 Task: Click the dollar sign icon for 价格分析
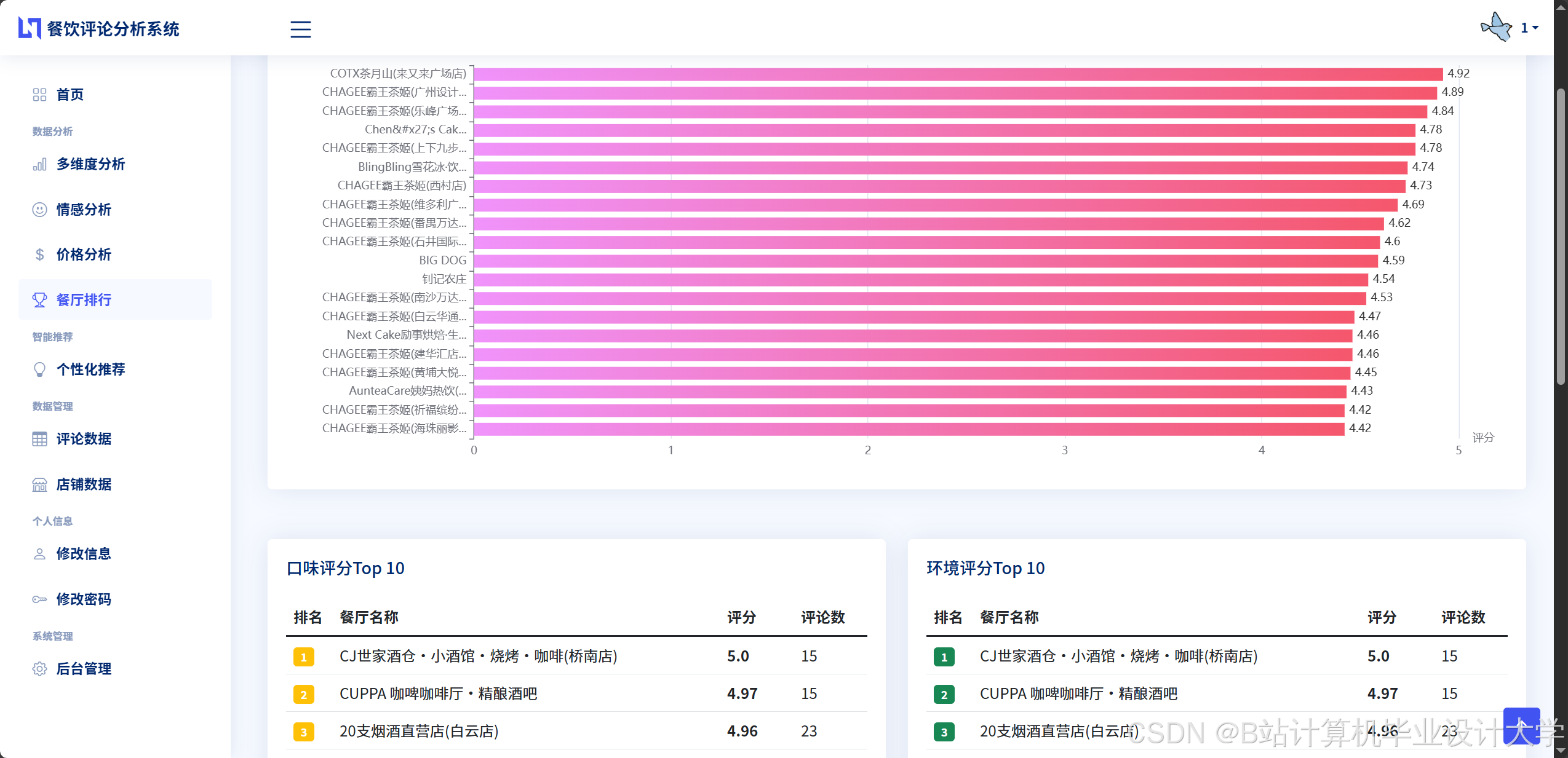click(39, 255)
